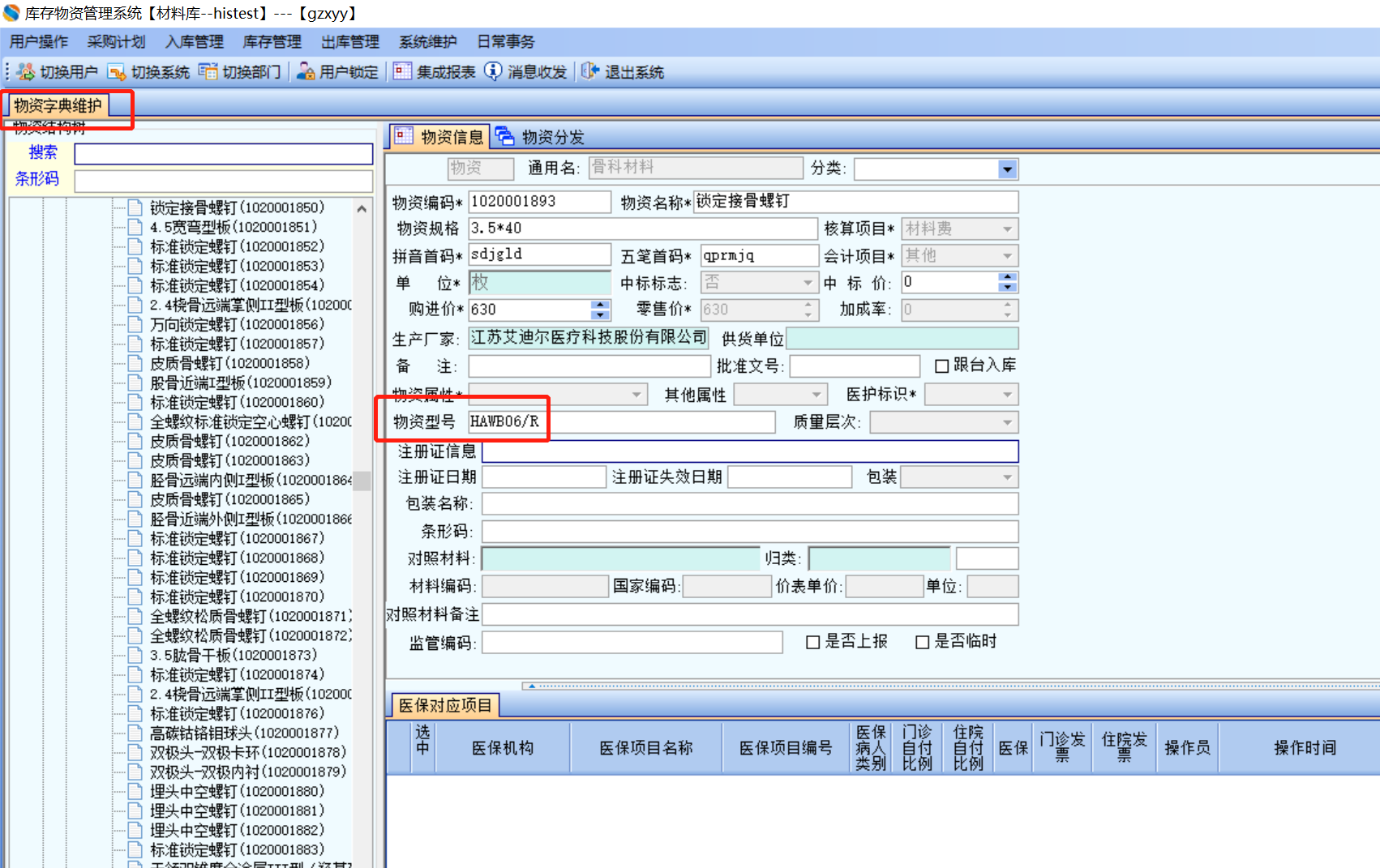Open the 系统维护 menu
1380x868 pixels.
coord(428,42)
